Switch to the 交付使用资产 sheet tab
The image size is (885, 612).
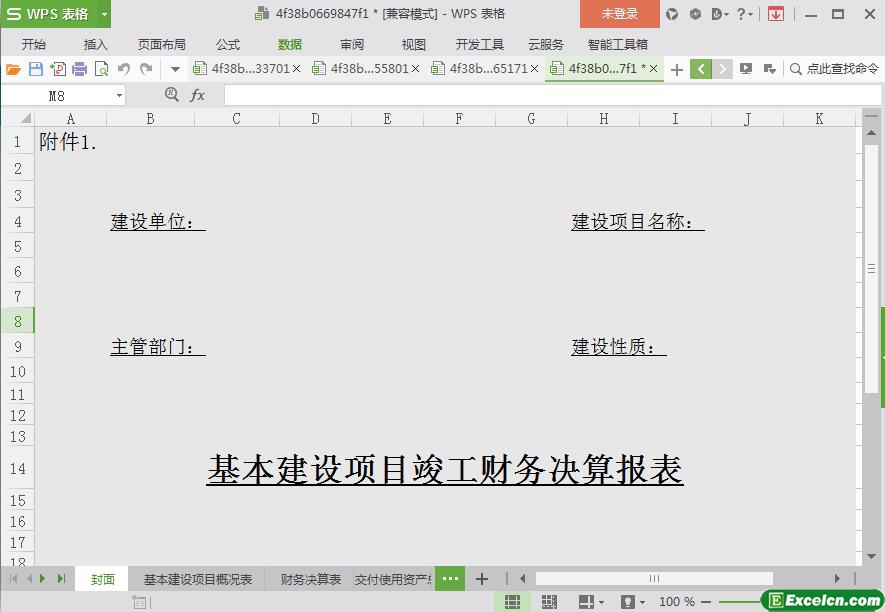(x=393, y=579)
